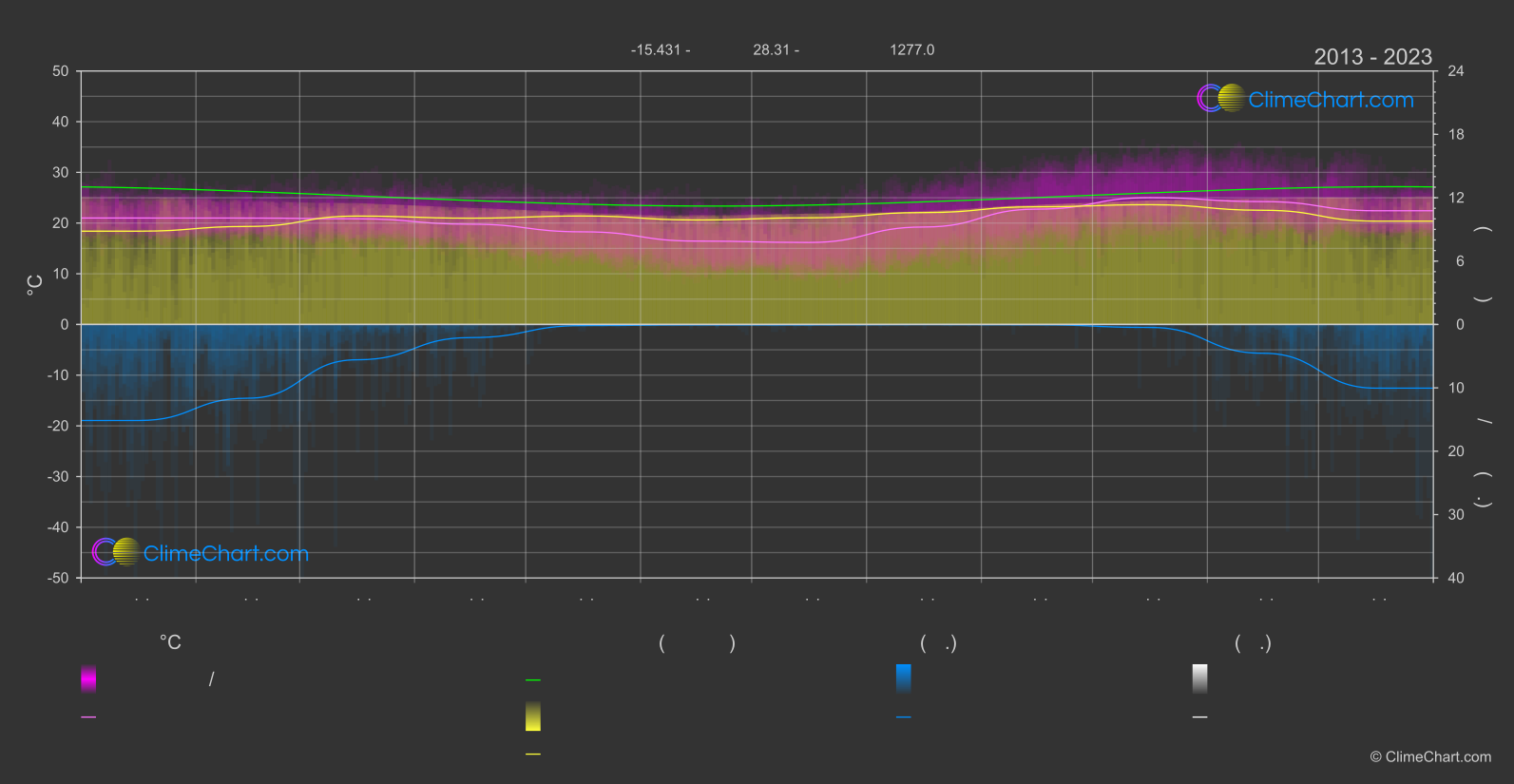
Task: Click the white gradient legend swatch
Action: pos(1199,679)
